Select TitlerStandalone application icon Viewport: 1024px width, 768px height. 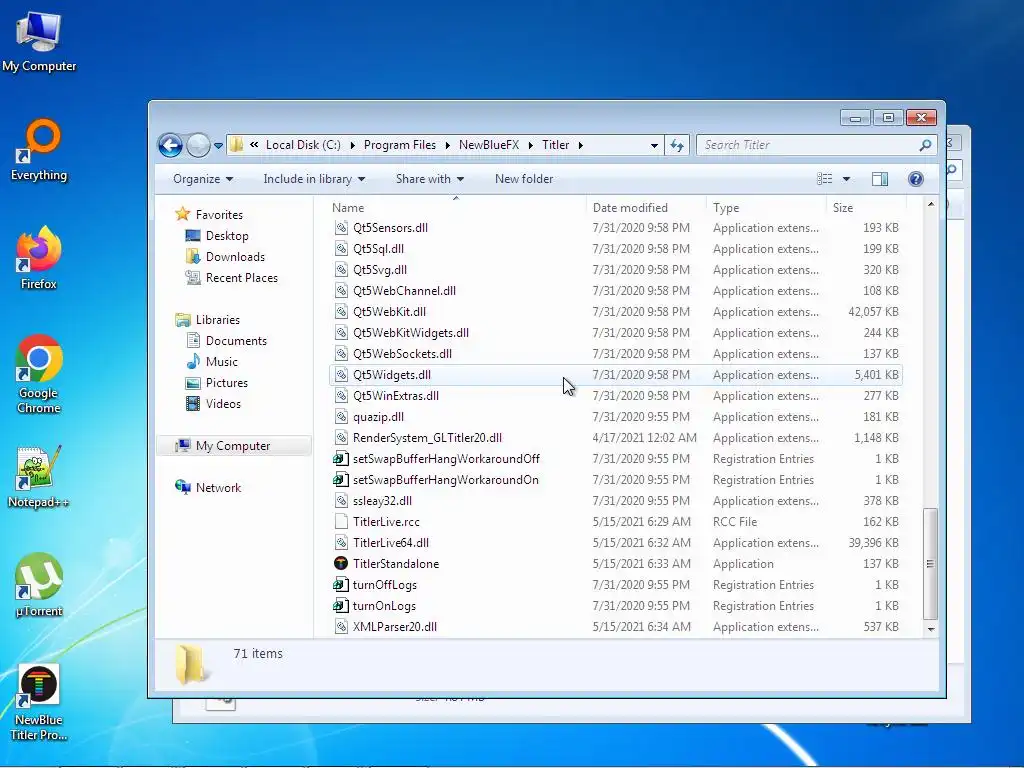[x=341, y=564]
